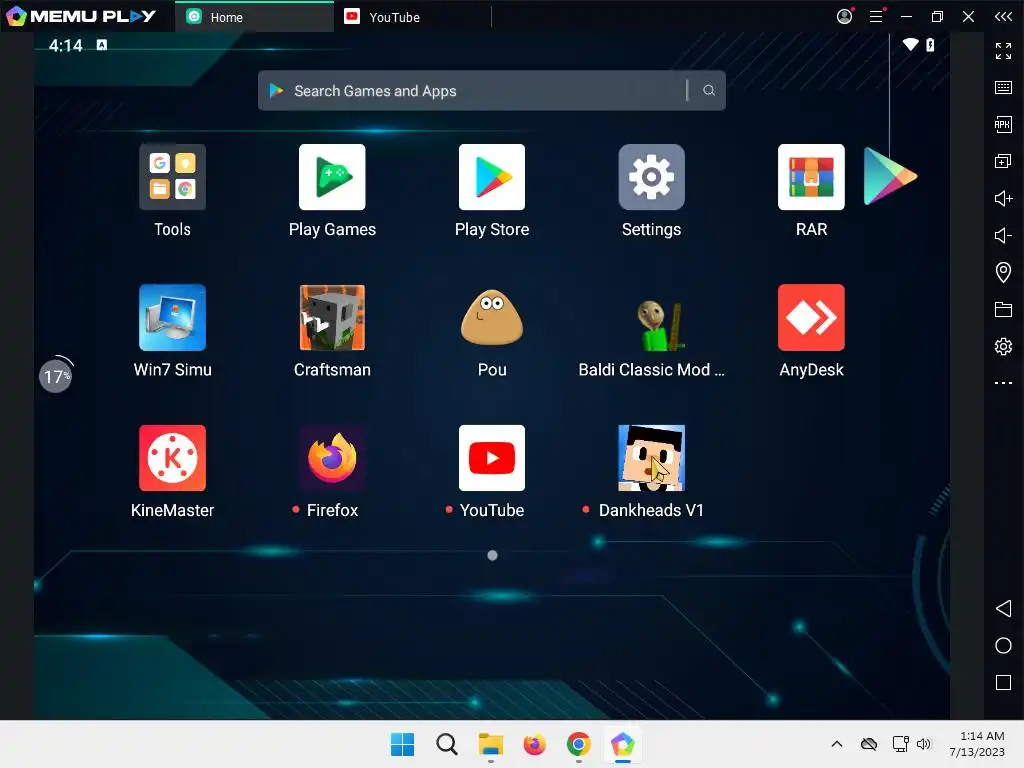
Task: Launch KineMaster video editor
Action: click(x=172, y=458)
